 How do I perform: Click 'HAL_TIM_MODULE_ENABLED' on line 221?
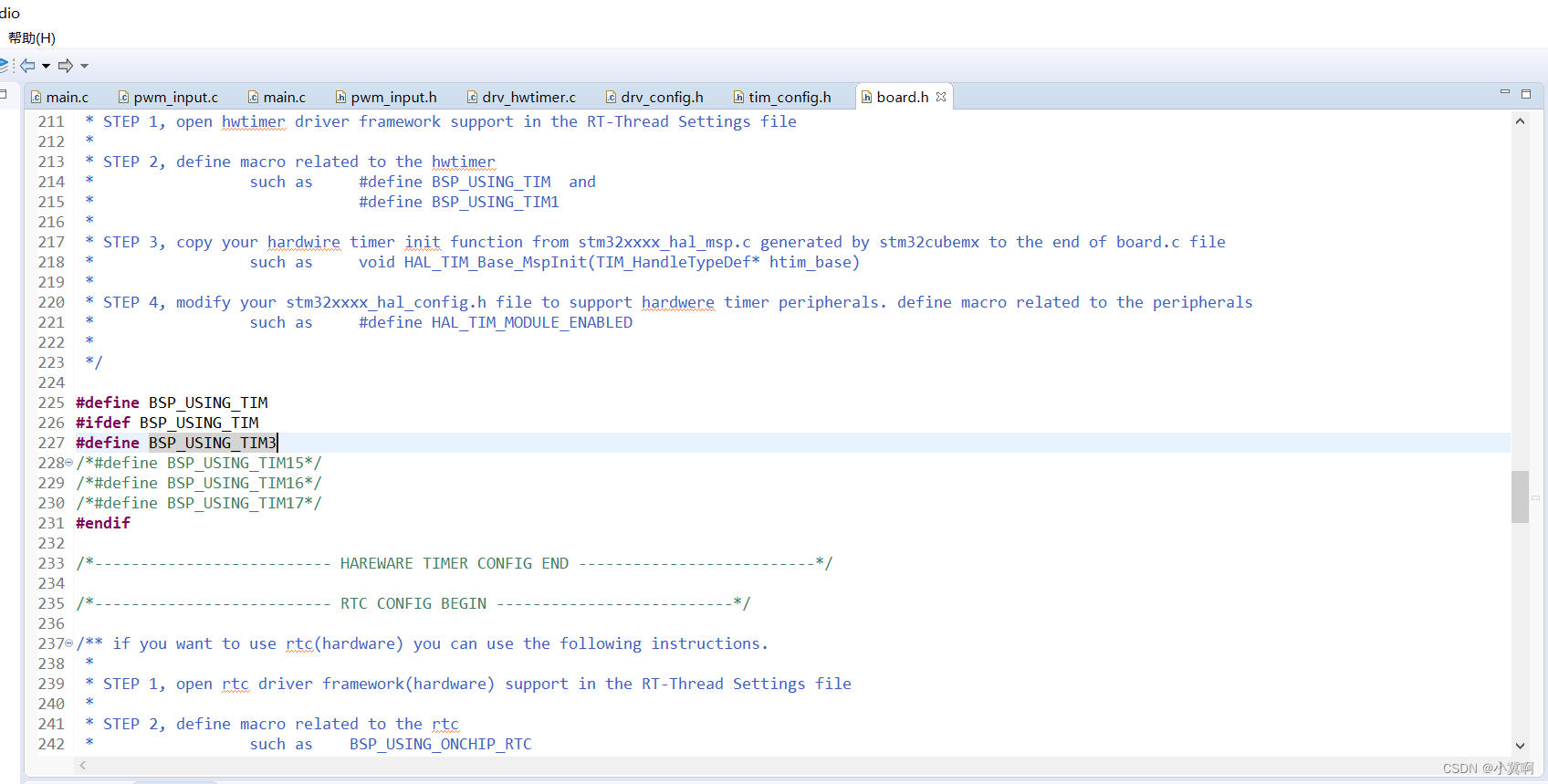click(x=532, y=322)
